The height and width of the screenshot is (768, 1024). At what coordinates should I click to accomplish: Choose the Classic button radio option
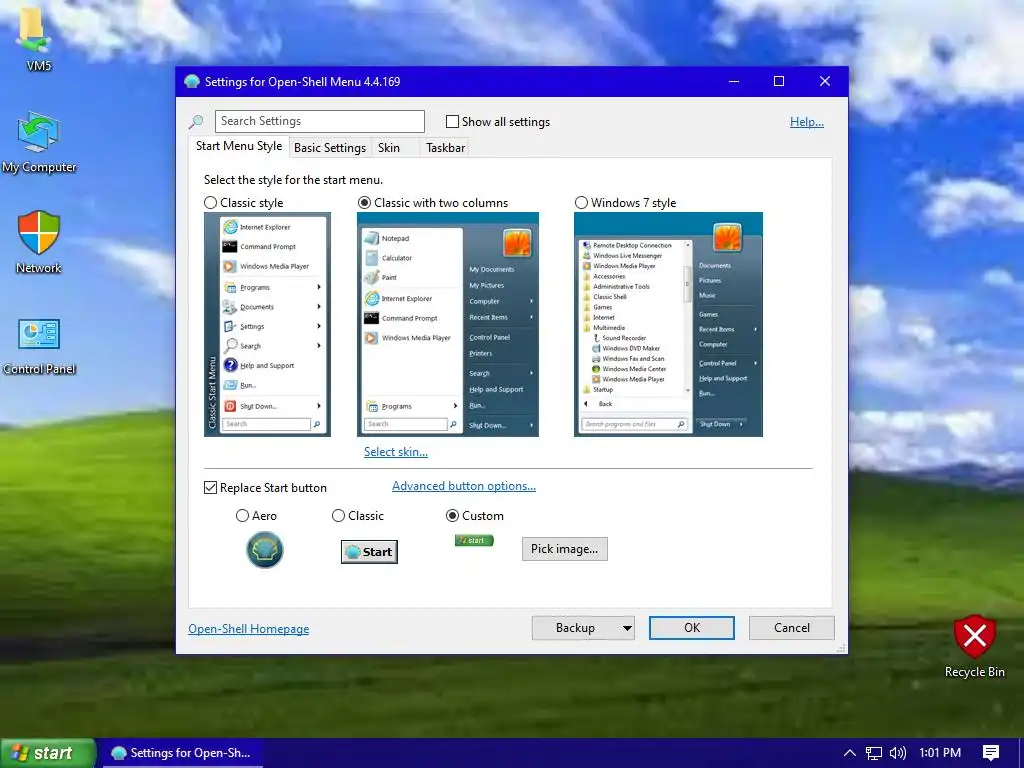tap(338, 516)
